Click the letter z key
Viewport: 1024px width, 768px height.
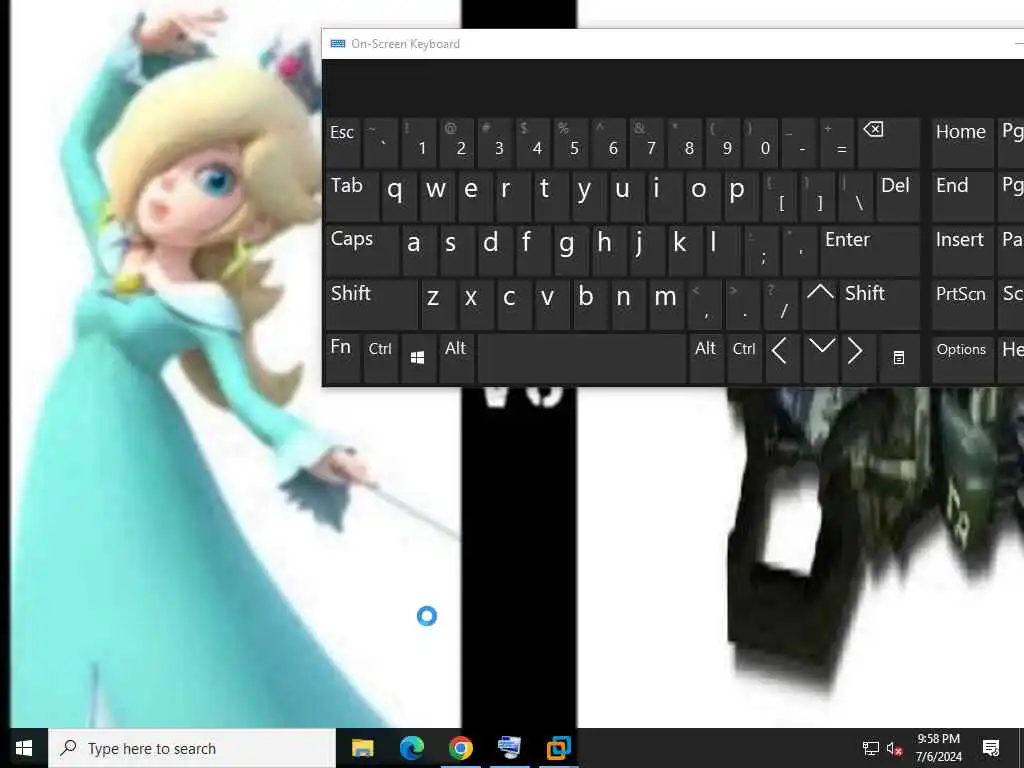[x=438, y=304]
